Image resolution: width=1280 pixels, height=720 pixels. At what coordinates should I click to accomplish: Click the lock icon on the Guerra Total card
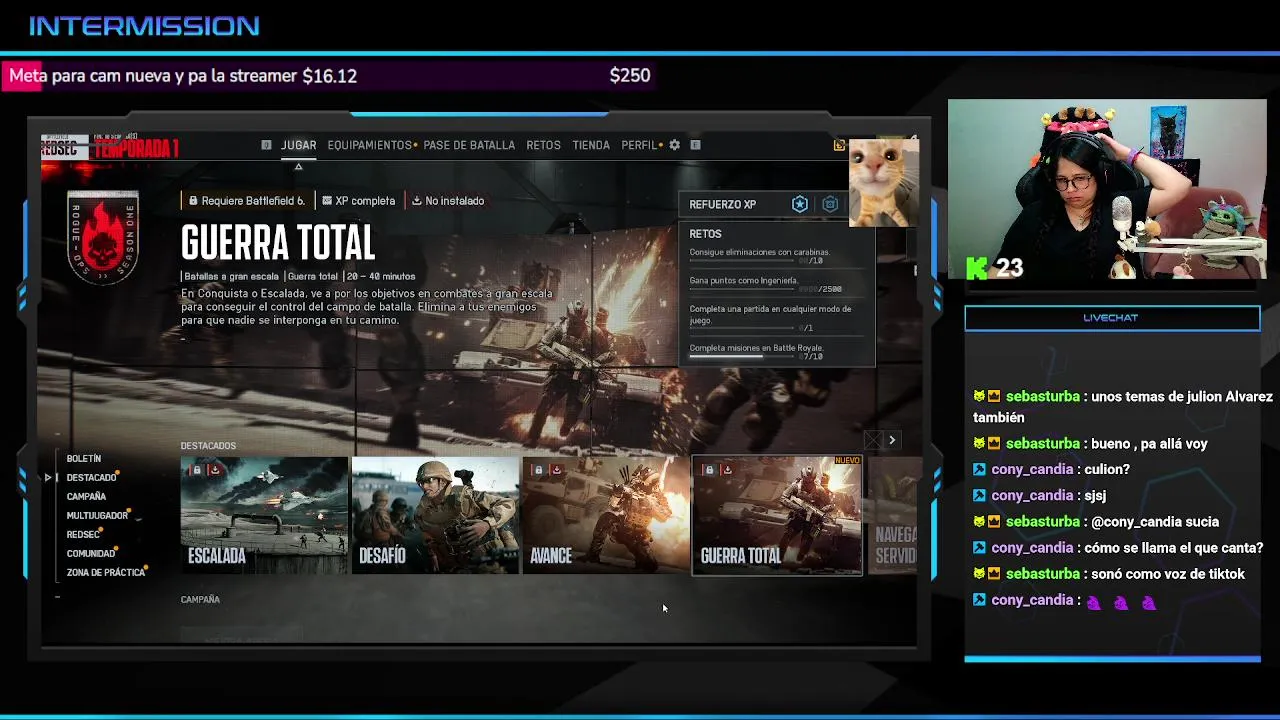click(709, 470)
